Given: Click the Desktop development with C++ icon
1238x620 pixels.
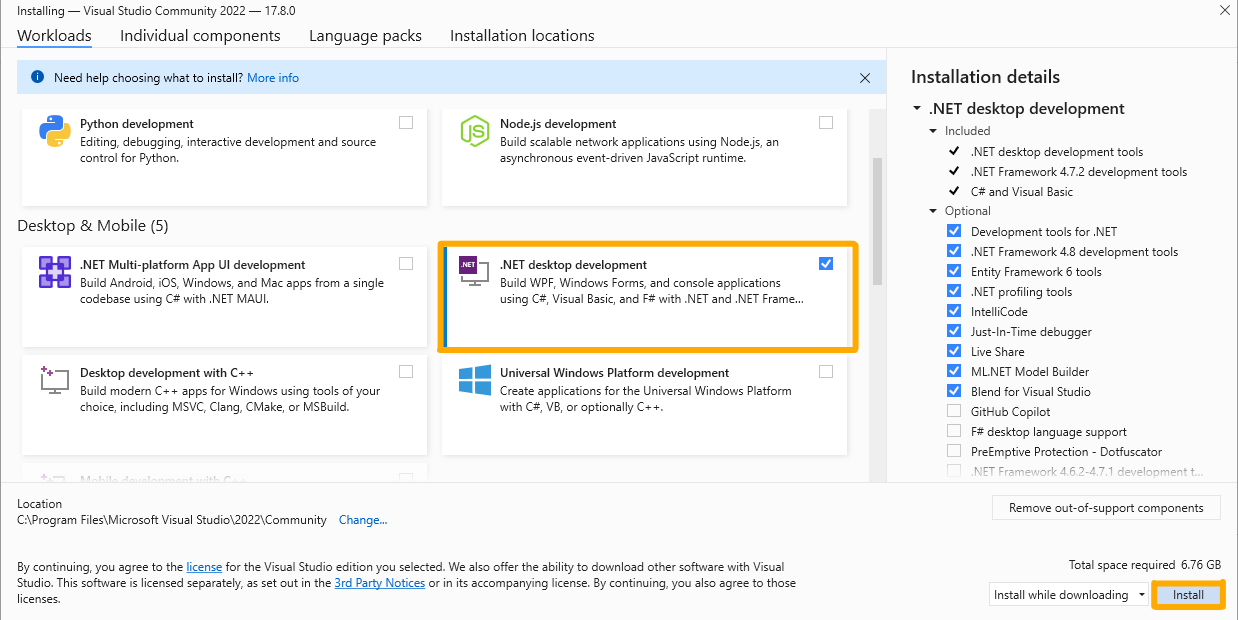Looking at the screenshot, I should [x=54, y=380].
